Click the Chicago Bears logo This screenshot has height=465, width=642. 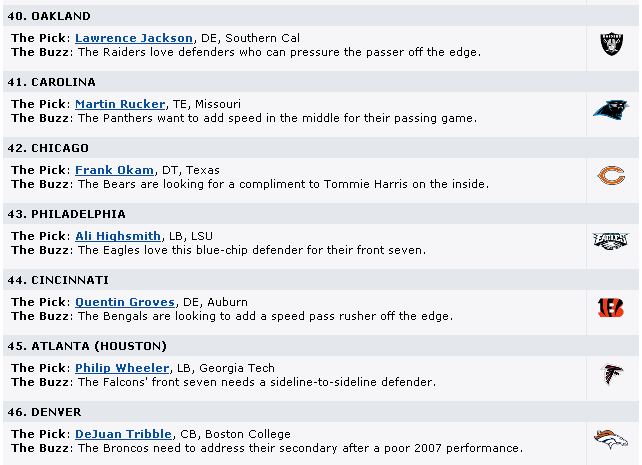[611, 176]
